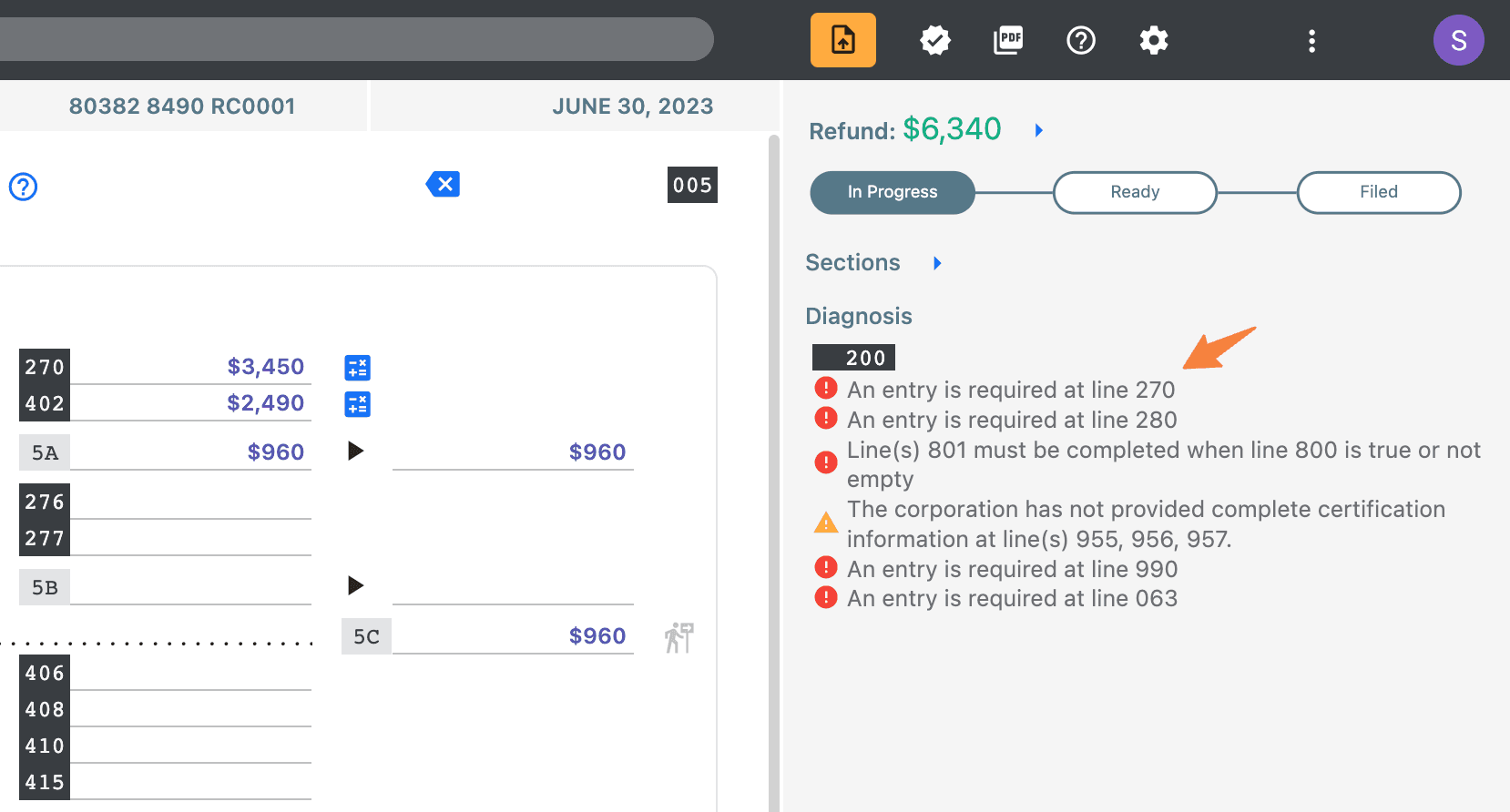
Task: Open the 'An entry is required at line 990' message
Action: pyautogui.click(x=1012, y=569)
